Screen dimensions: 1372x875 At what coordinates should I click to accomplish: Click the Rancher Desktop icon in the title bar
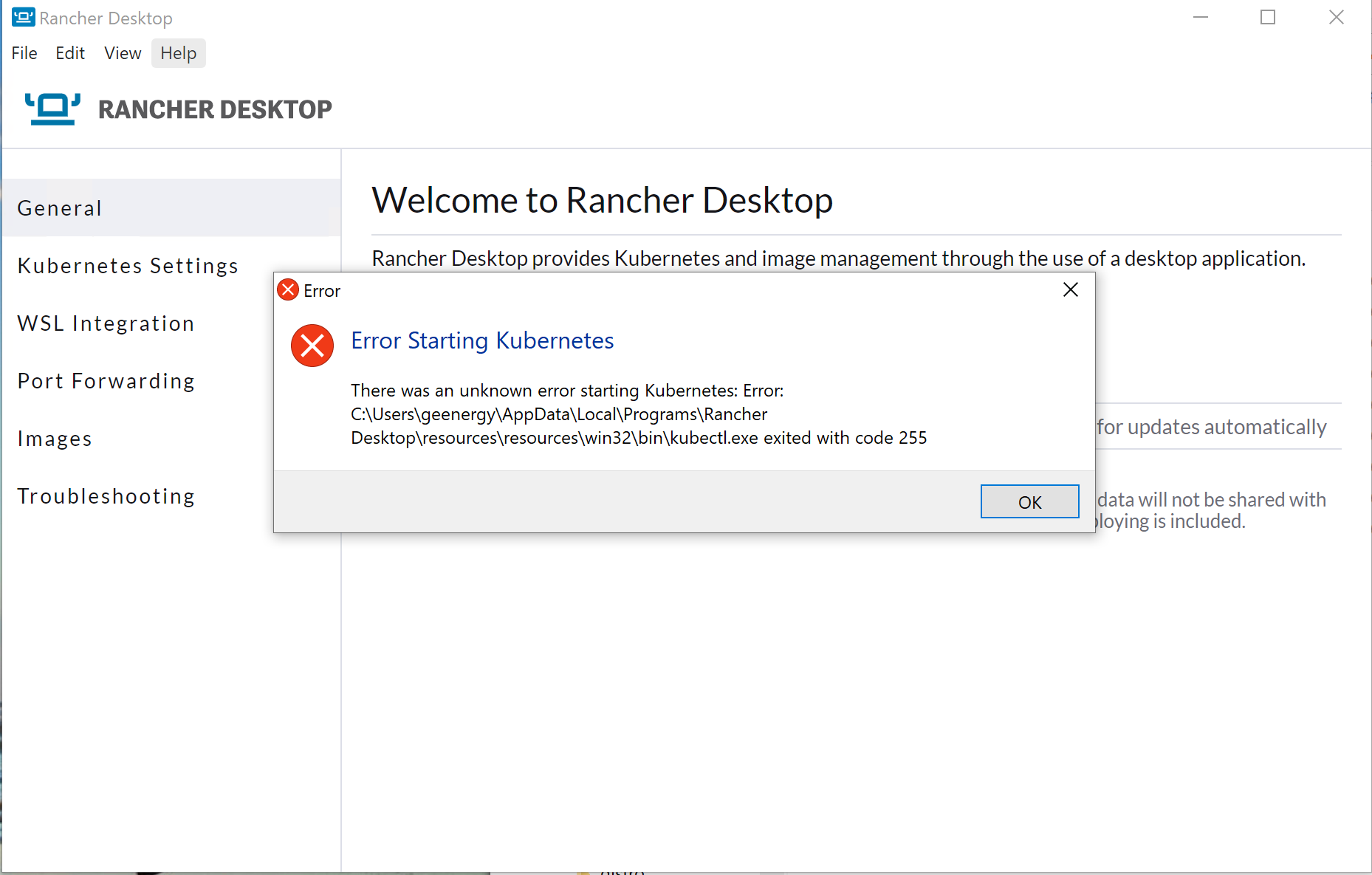(x=23, y=17)
